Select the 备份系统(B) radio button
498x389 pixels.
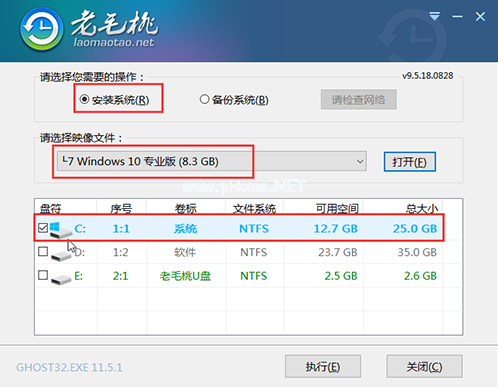(204, 99)
